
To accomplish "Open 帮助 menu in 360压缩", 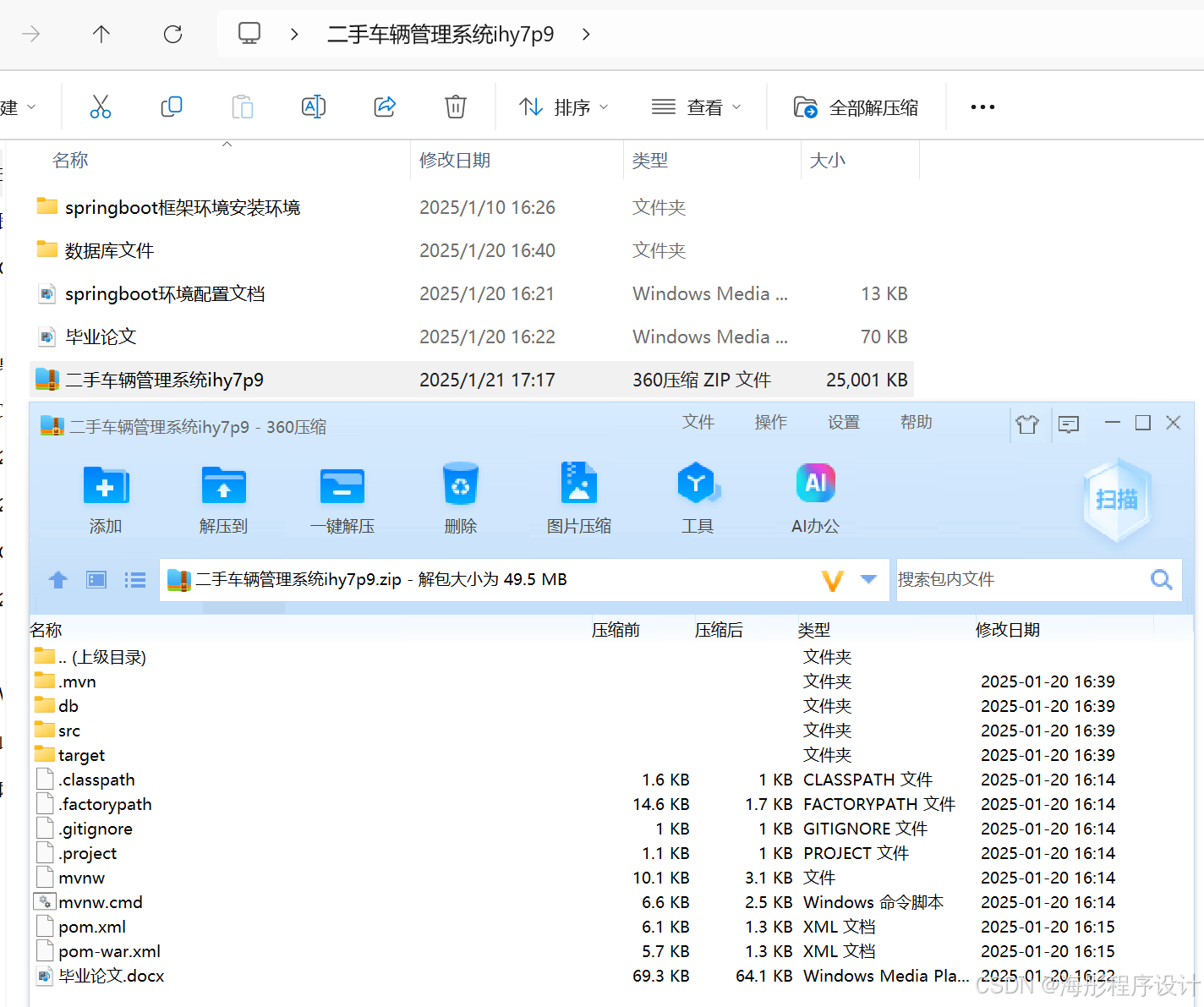I will pyautogui.click(x=917, y=422).
